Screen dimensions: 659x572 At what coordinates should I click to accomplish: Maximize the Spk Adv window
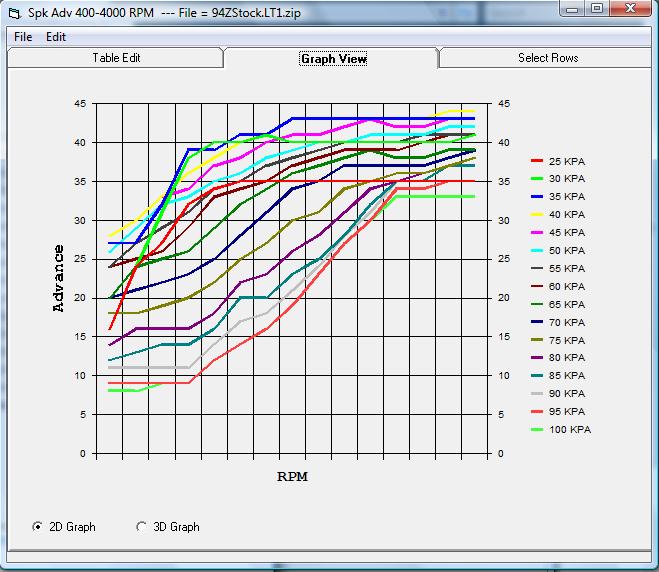point(597,10)
